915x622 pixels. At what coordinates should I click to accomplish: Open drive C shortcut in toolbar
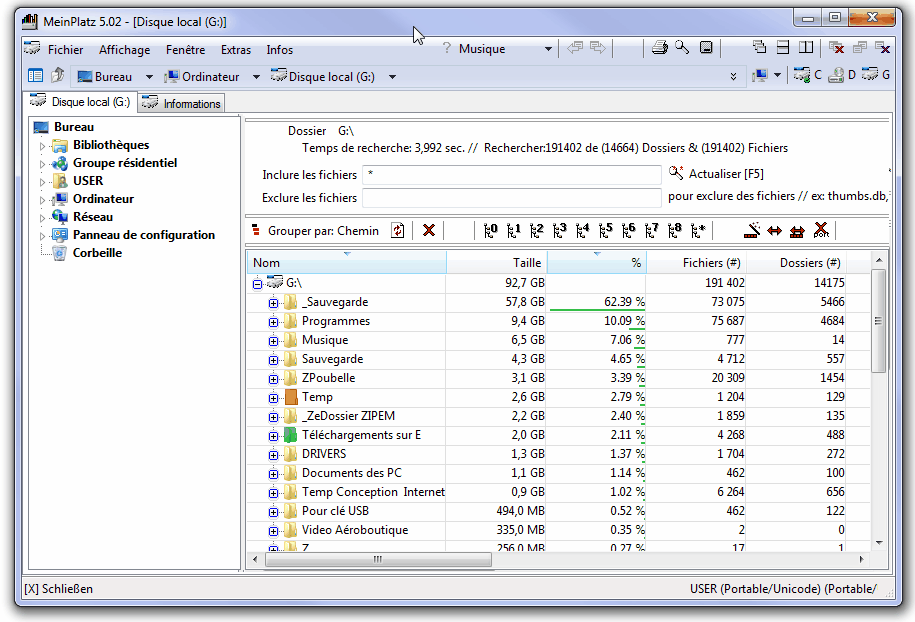808,75
